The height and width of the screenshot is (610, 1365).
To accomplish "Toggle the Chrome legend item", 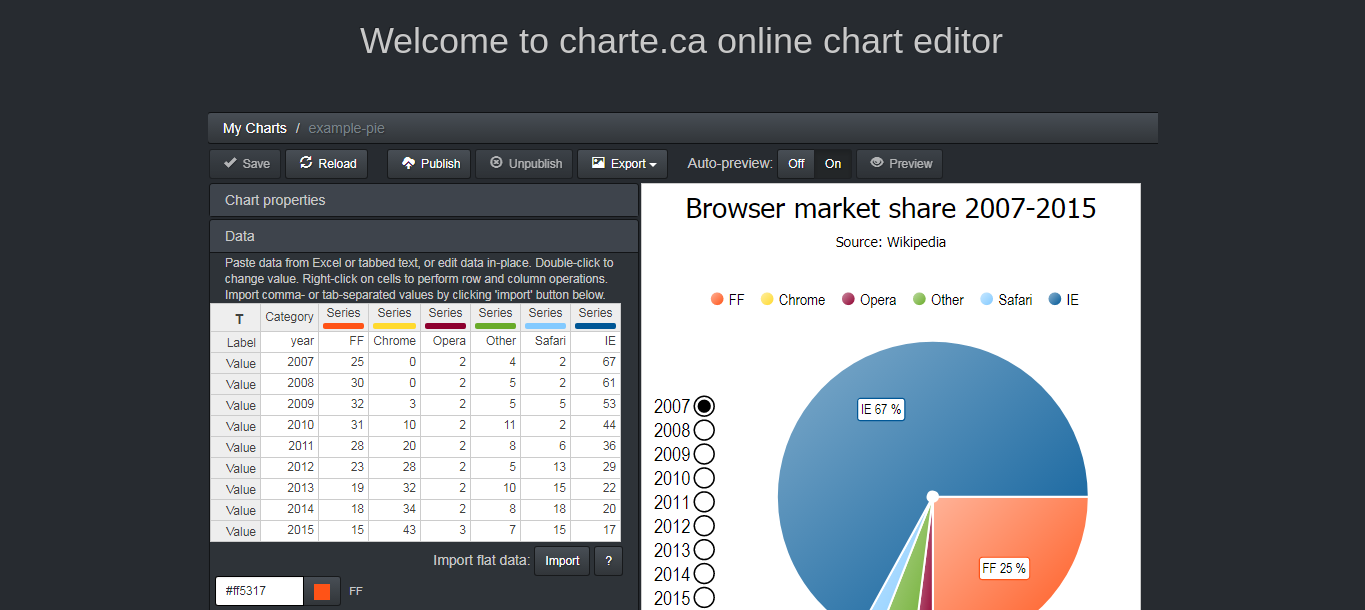I will pyautogui.click(x=793, y=300).
